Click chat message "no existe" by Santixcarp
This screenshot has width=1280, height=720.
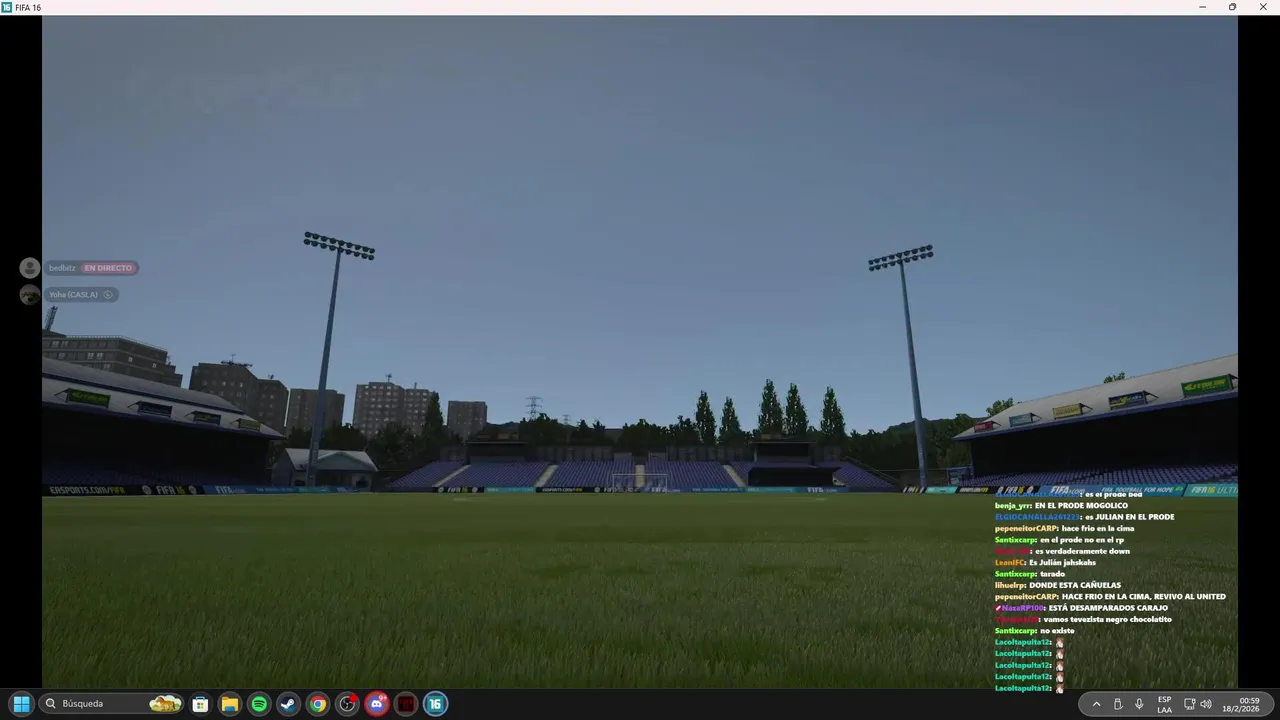(x=1057, y=631)
